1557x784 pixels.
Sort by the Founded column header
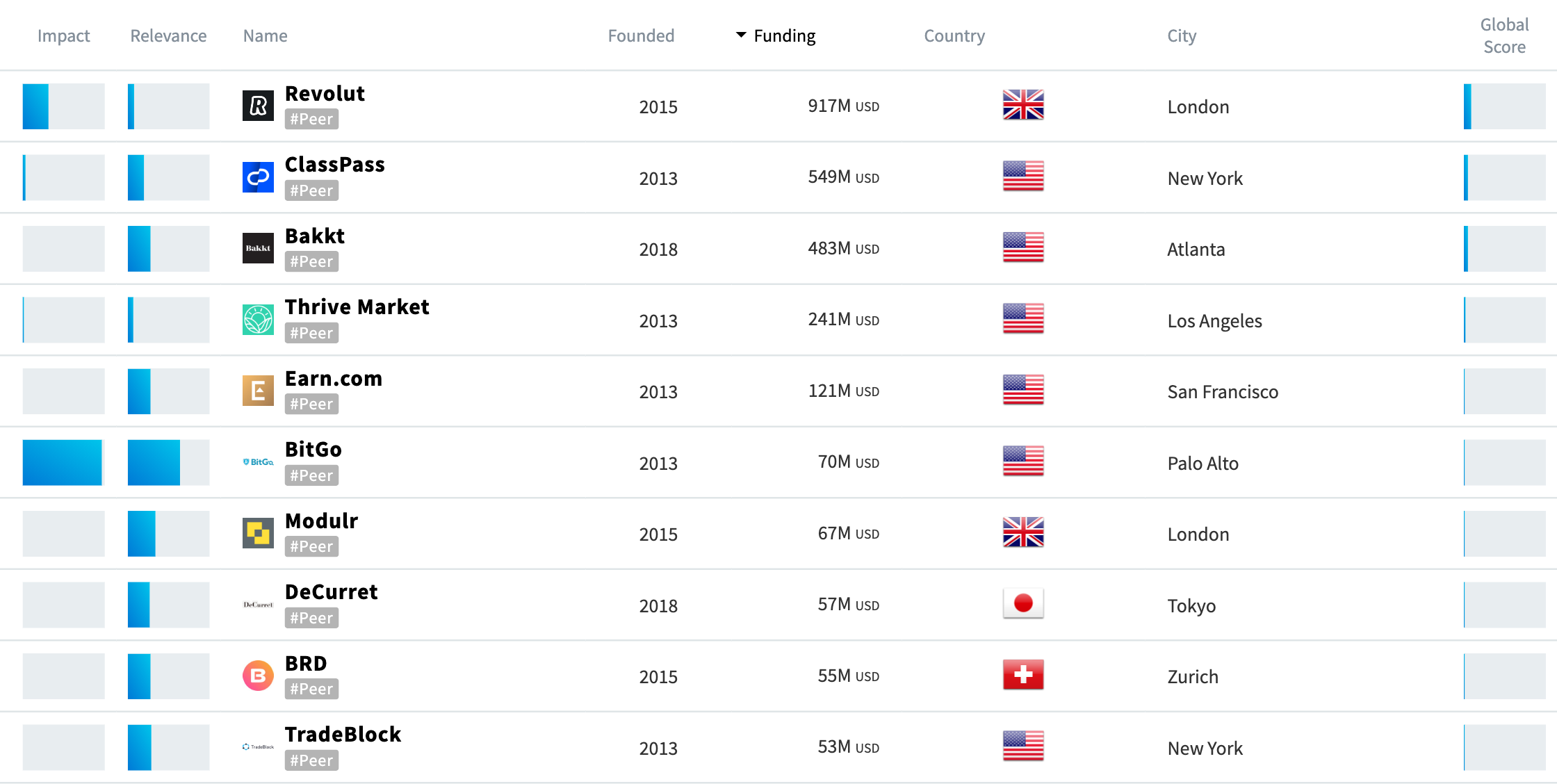pos(641,35)
